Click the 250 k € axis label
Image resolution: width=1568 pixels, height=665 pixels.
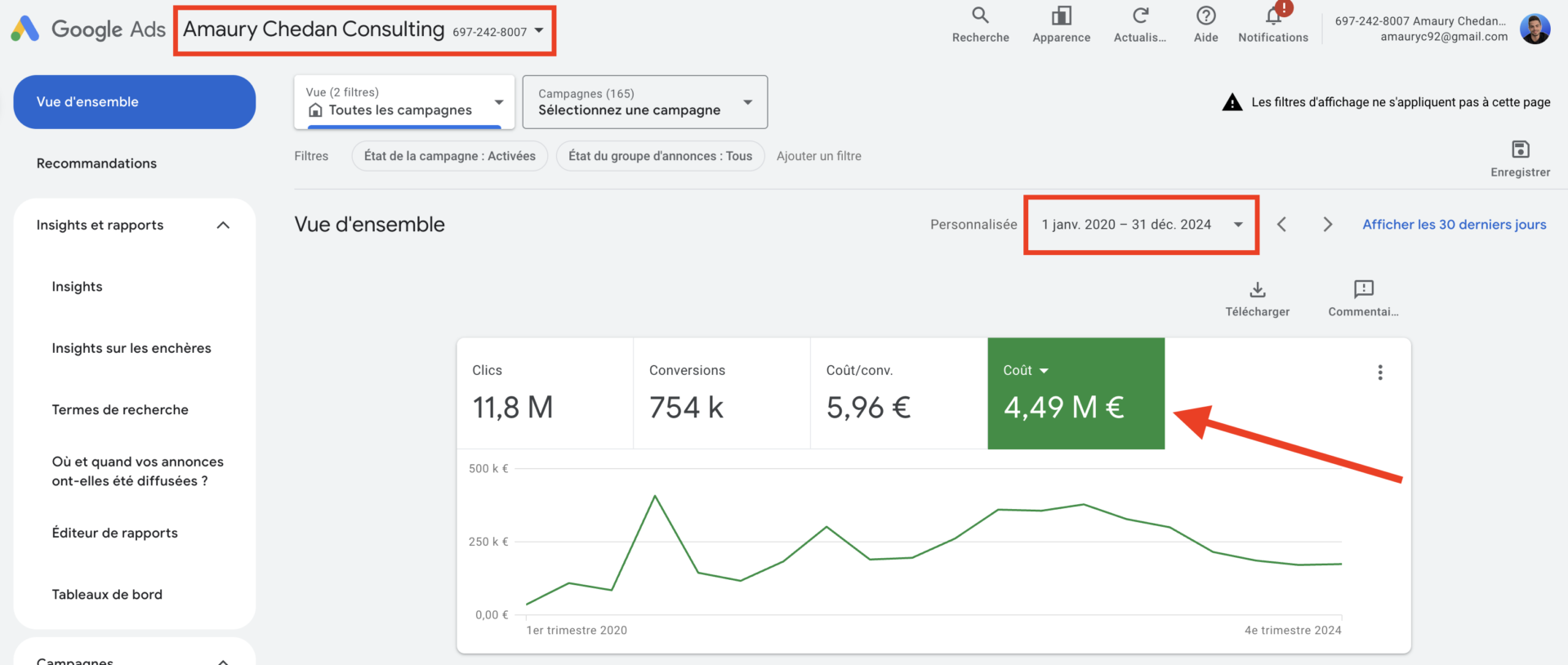coord(488,542)
